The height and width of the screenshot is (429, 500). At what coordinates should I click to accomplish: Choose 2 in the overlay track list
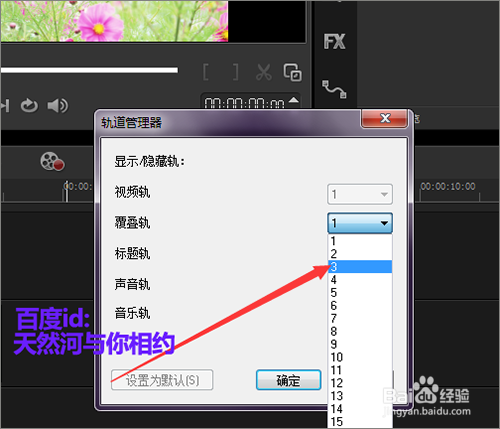click(360, 254)
